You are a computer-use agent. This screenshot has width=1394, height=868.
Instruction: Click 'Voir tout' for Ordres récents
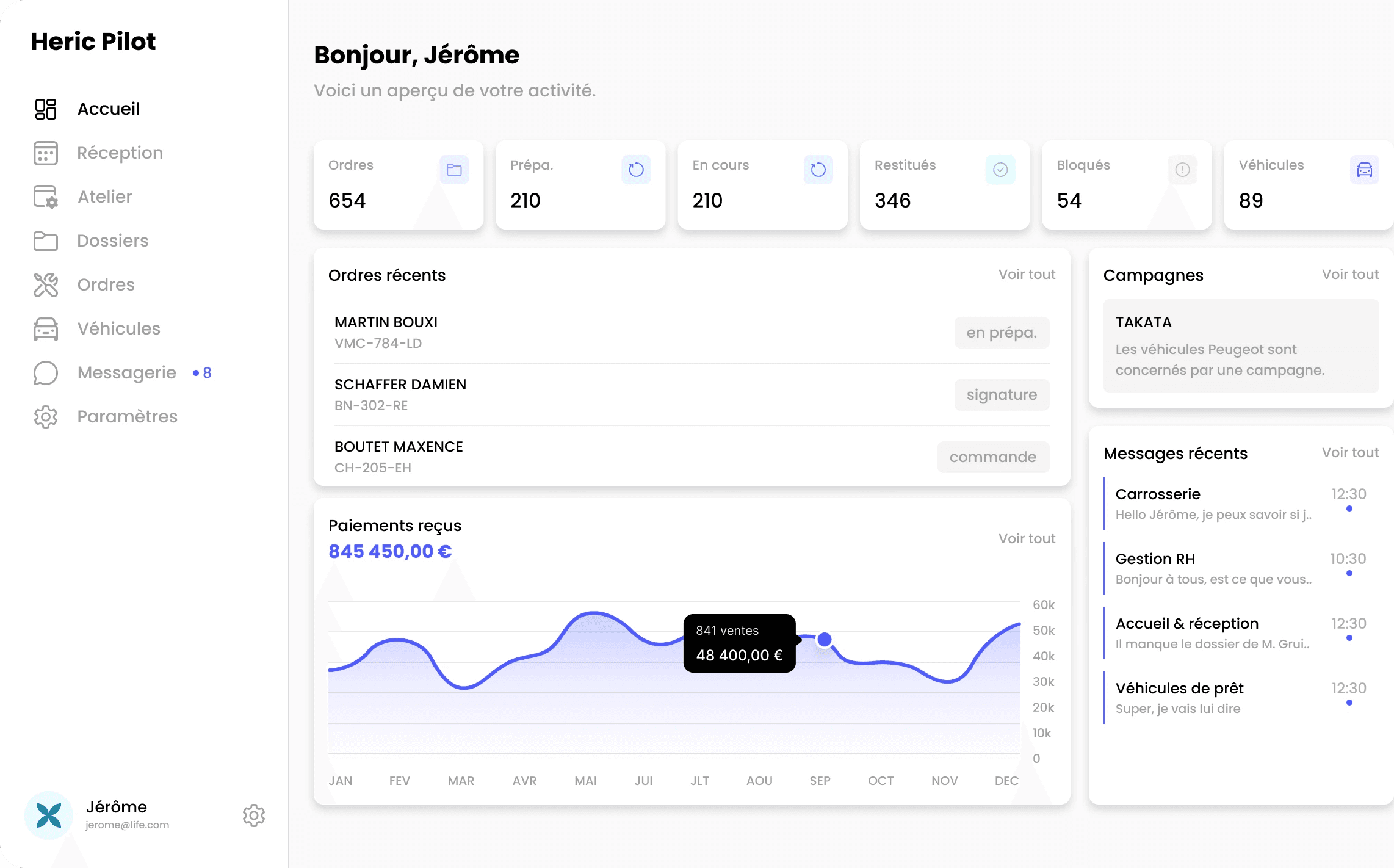pos(1027,275)
